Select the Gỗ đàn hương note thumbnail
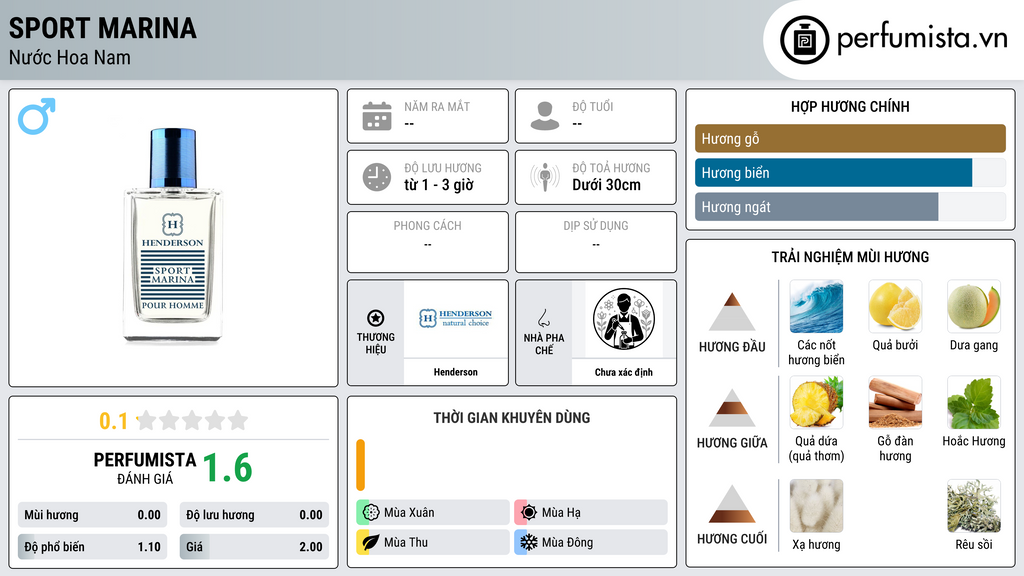This screenshot has width=1024, height=576. click(x=895, y=402)
